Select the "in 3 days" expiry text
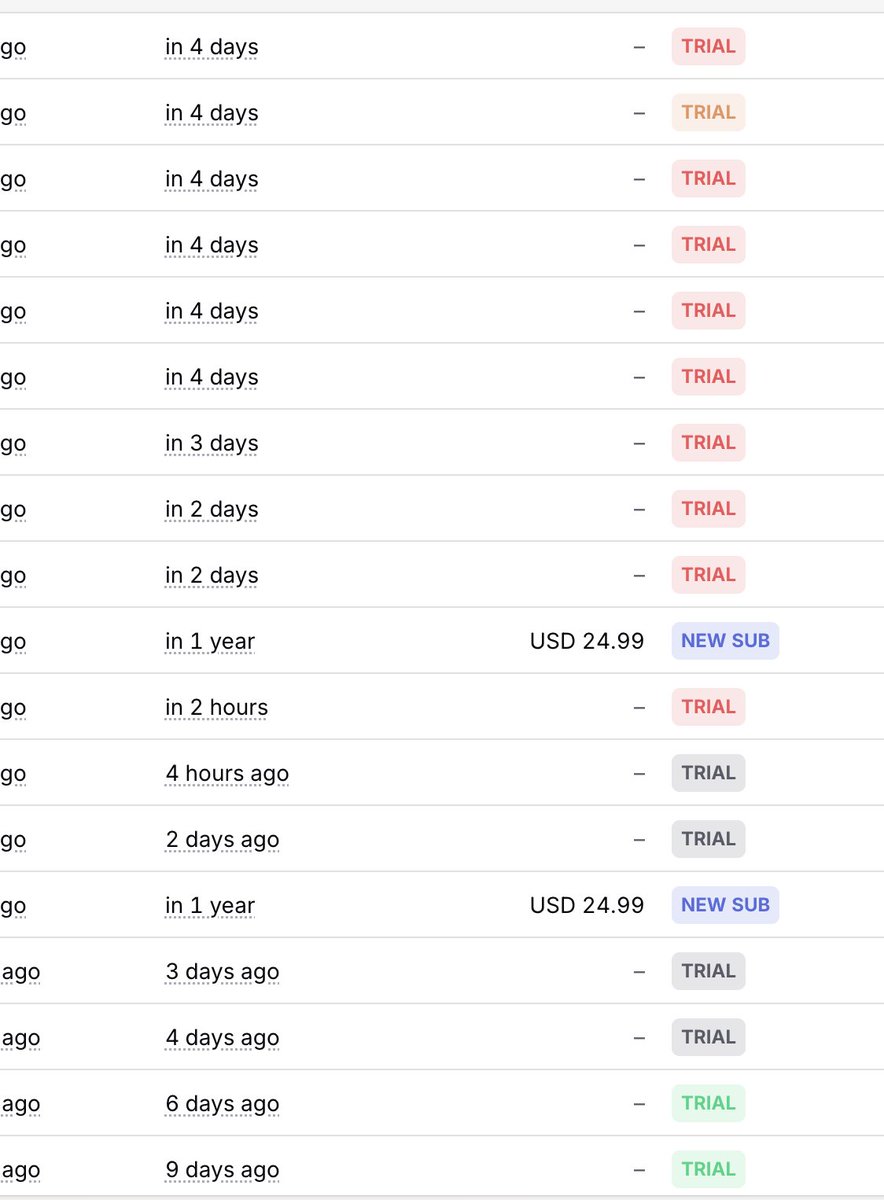Screen dimensions: 884x1200 pyautogui.click(x=212, y=443)
